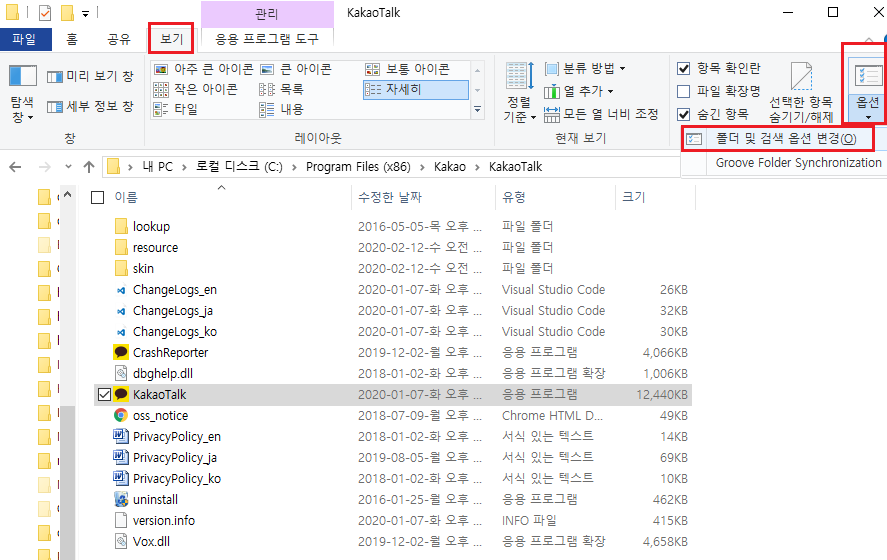Toggle 숨긴 항목 checkbox
Image resolution: width=887 pixels, height=560 pixels.
683,114
